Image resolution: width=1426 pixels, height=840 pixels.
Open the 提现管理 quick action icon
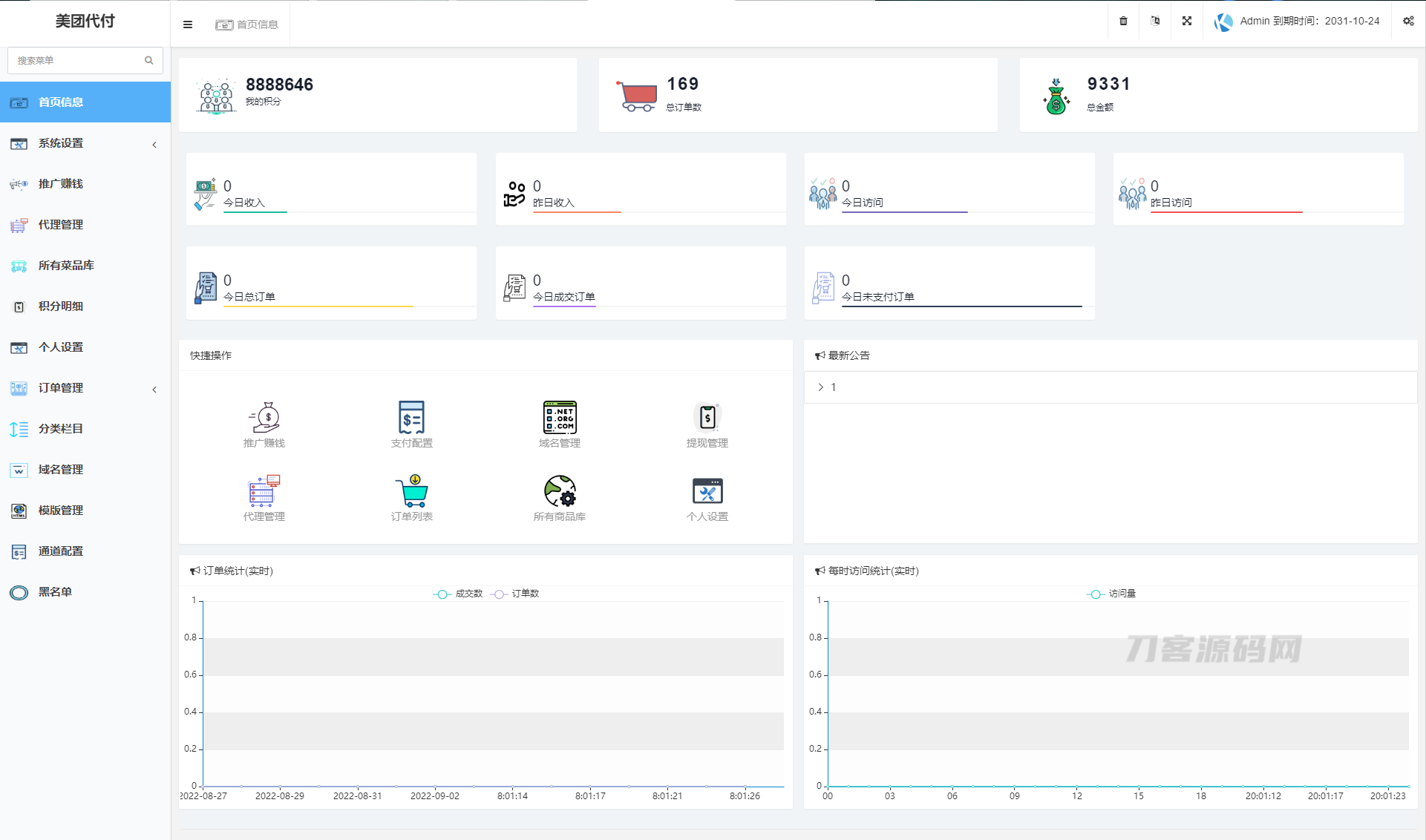[x=707, y=418]
